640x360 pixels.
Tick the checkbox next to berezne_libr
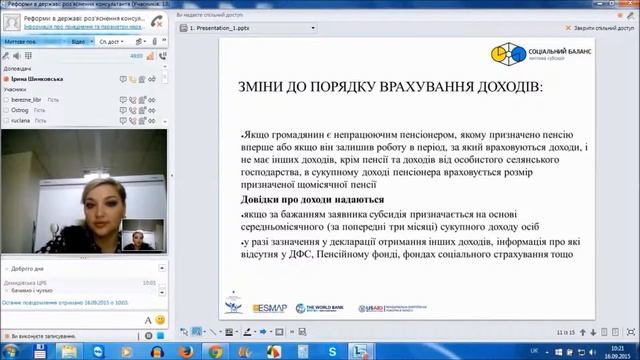click(6, 100)
